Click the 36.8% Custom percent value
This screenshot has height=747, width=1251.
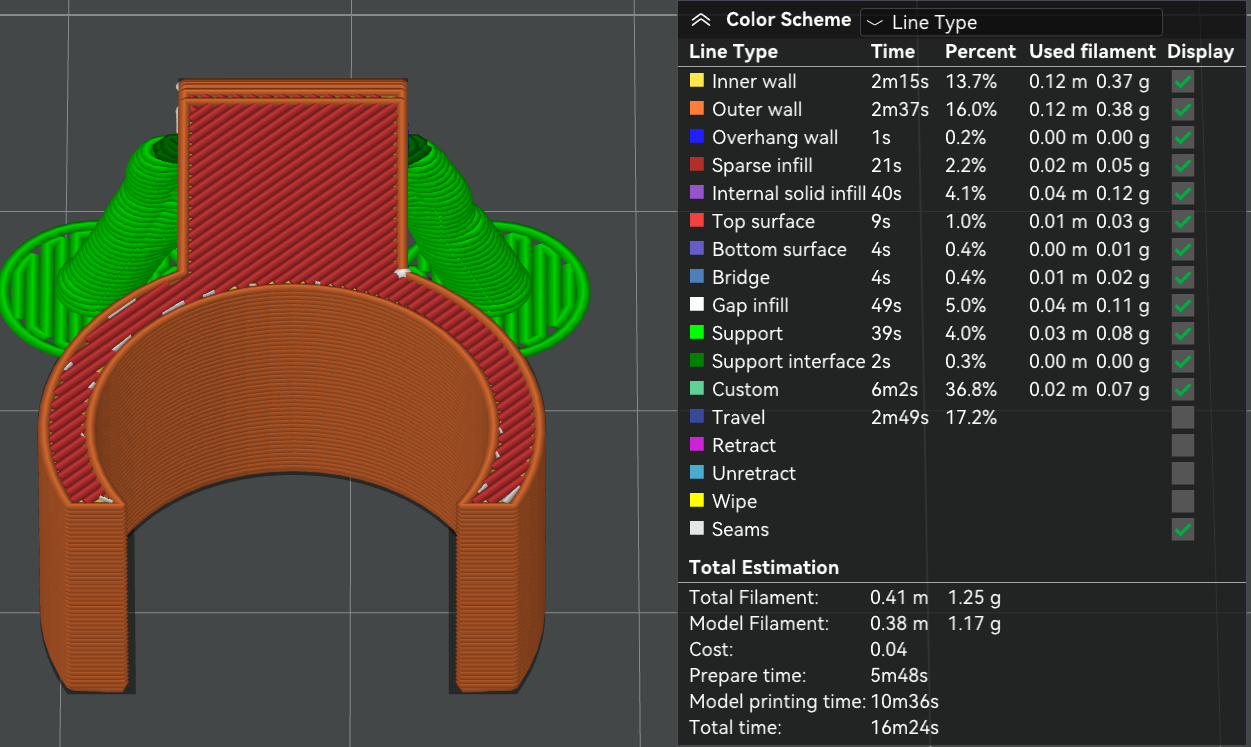point(972,389)
